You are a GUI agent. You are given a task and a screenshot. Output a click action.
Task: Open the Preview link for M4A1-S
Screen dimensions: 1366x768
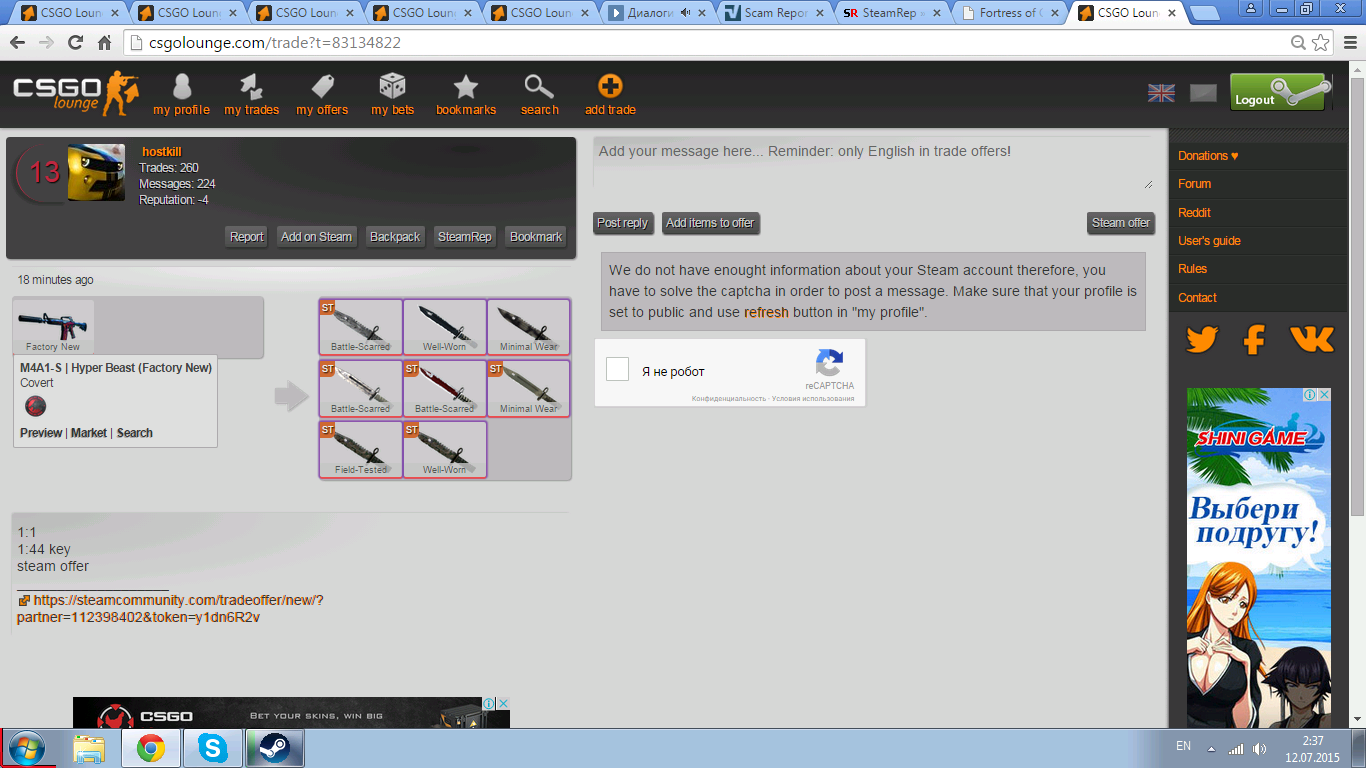[x=41, y=433]
